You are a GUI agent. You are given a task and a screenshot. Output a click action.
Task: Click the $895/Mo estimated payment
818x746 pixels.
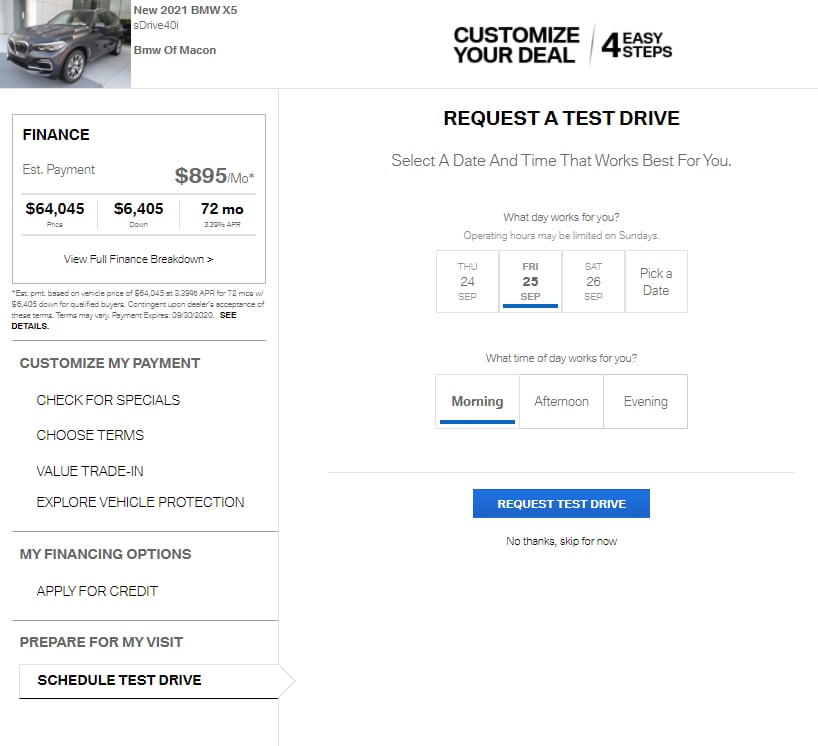click(x=214, y=176)
